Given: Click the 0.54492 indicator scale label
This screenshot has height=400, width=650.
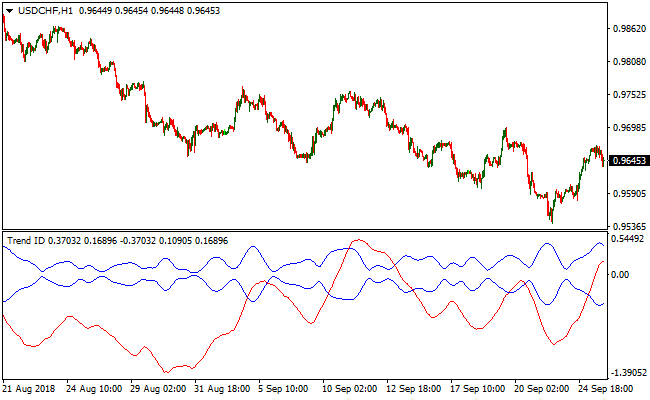Looking at the screenshot, I should tap(628, 239).
